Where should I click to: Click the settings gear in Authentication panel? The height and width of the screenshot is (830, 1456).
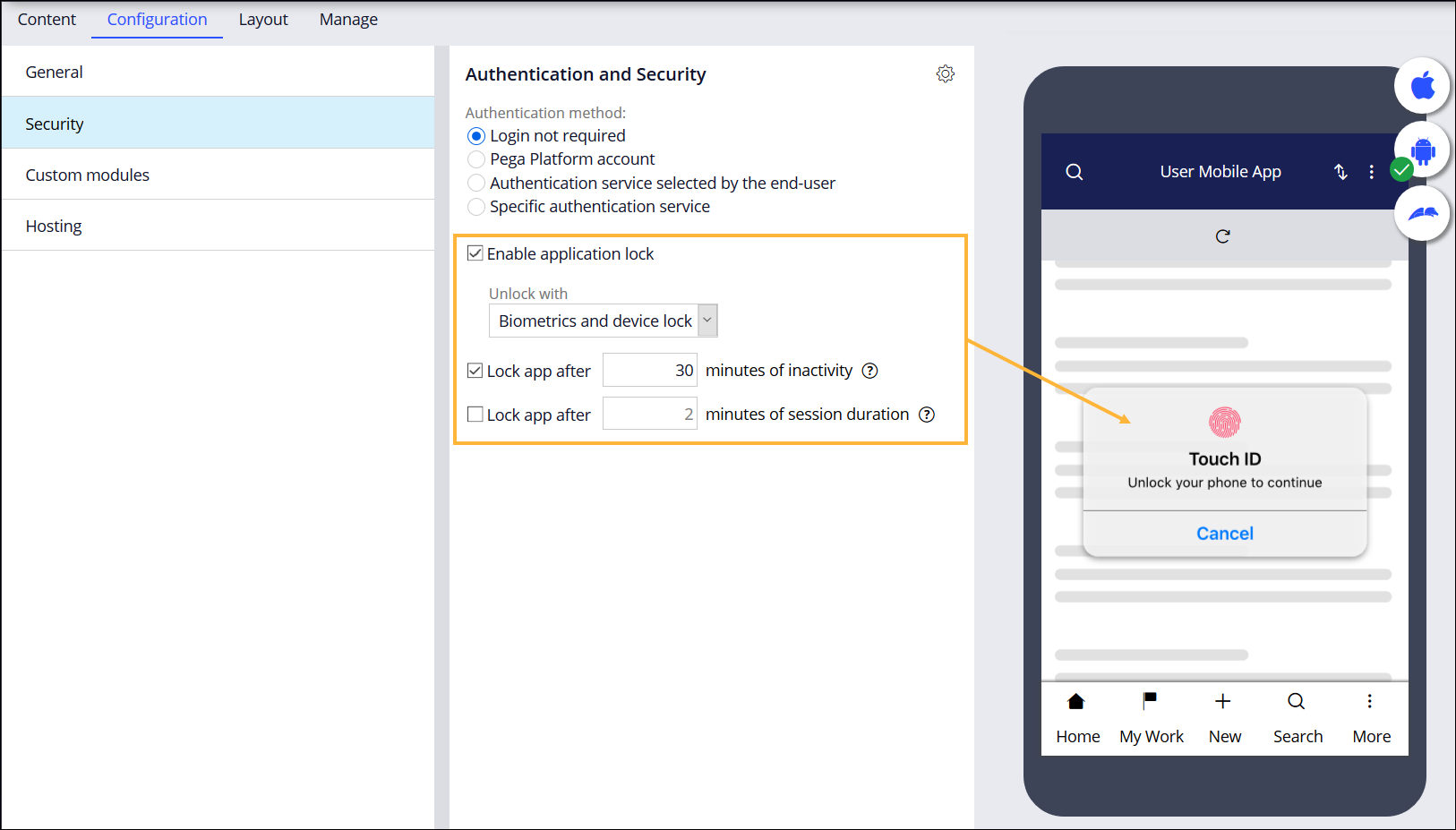pyautogui.click(x=945, y=74)
